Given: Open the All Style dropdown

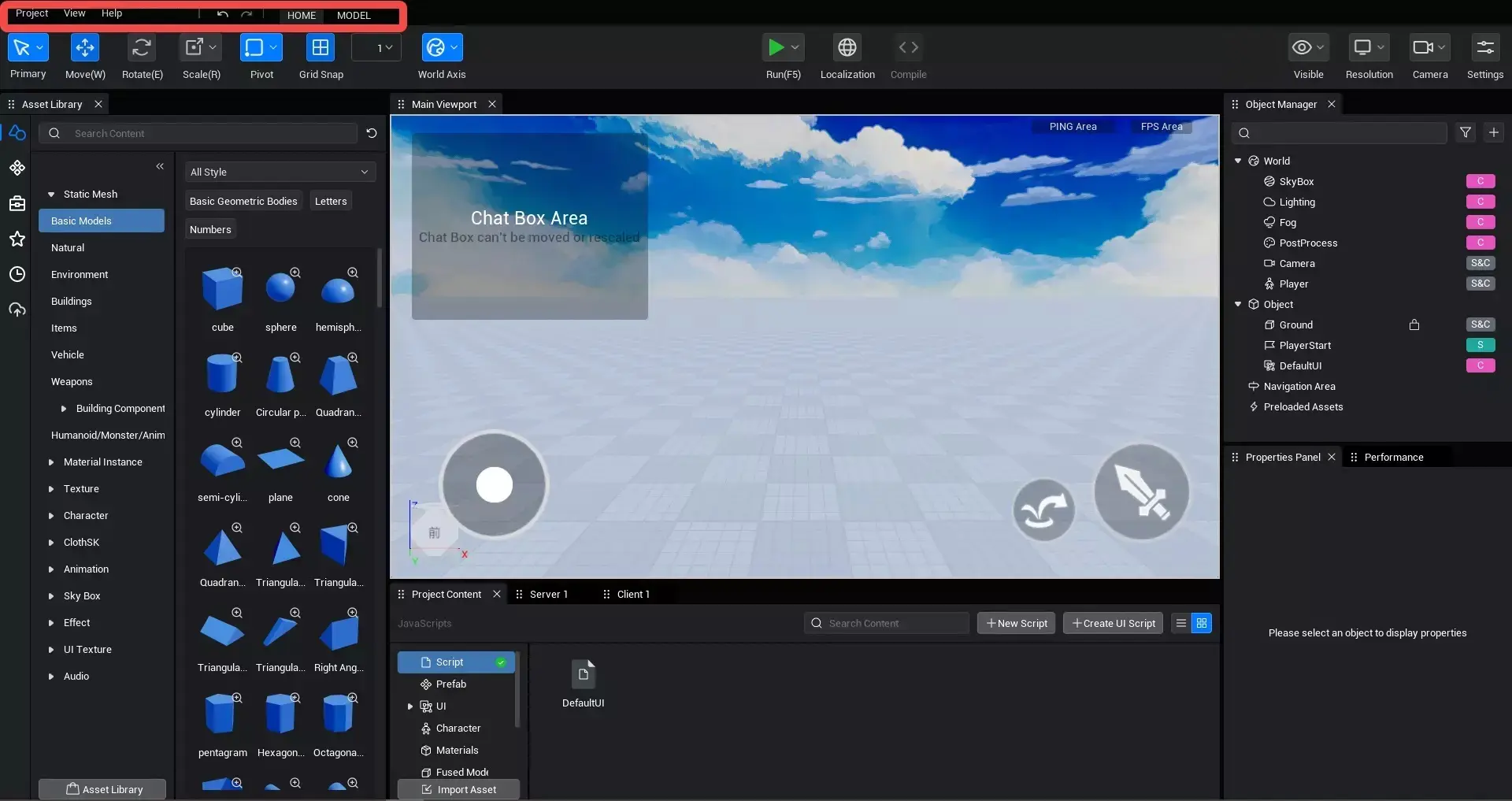Looking at the screenshot, I should point(280,172).
